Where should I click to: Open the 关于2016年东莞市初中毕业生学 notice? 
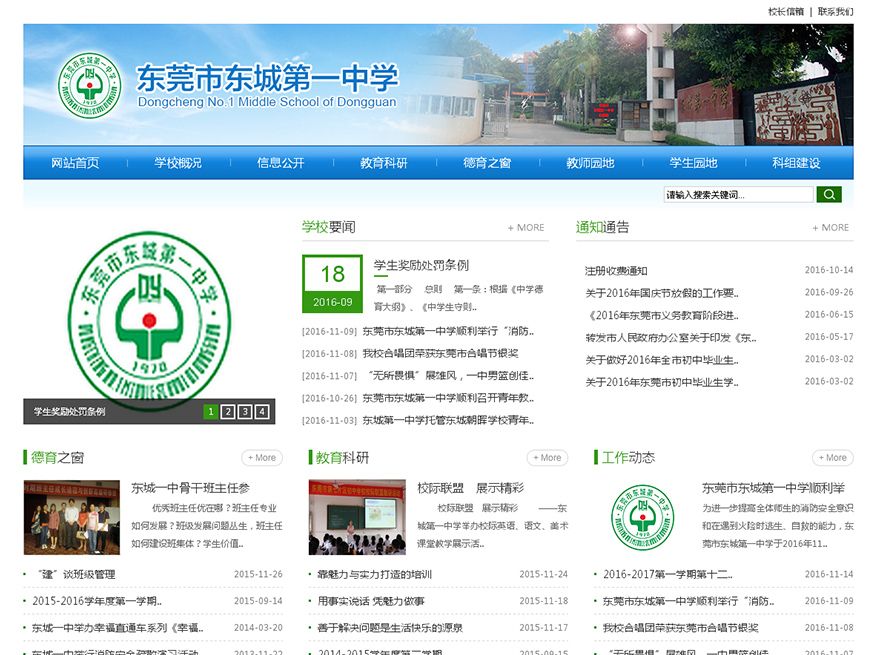click(662, 382)
